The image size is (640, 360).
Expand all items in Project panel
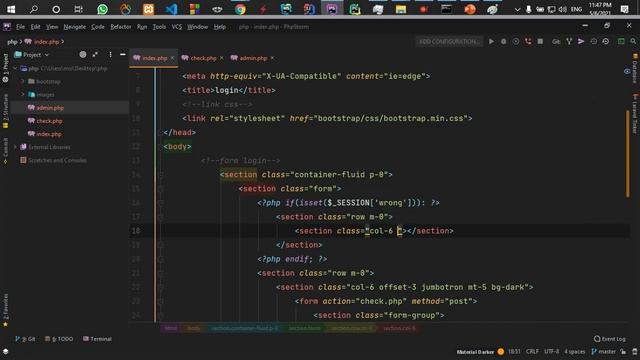[x=95, y=54]
